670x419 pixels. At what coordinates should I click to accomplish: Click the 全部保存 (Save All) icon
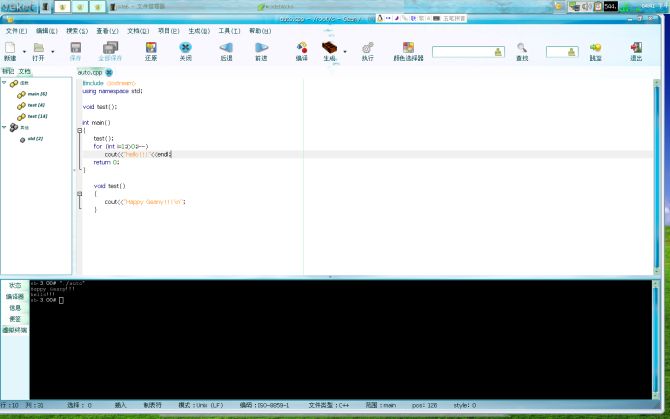[110, 48]
